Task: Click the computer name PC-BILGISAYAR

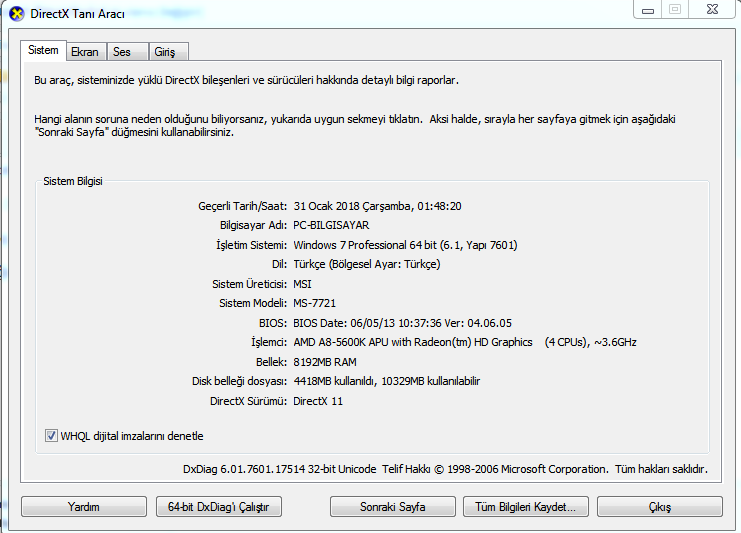Action: click(x=330, y=225)
